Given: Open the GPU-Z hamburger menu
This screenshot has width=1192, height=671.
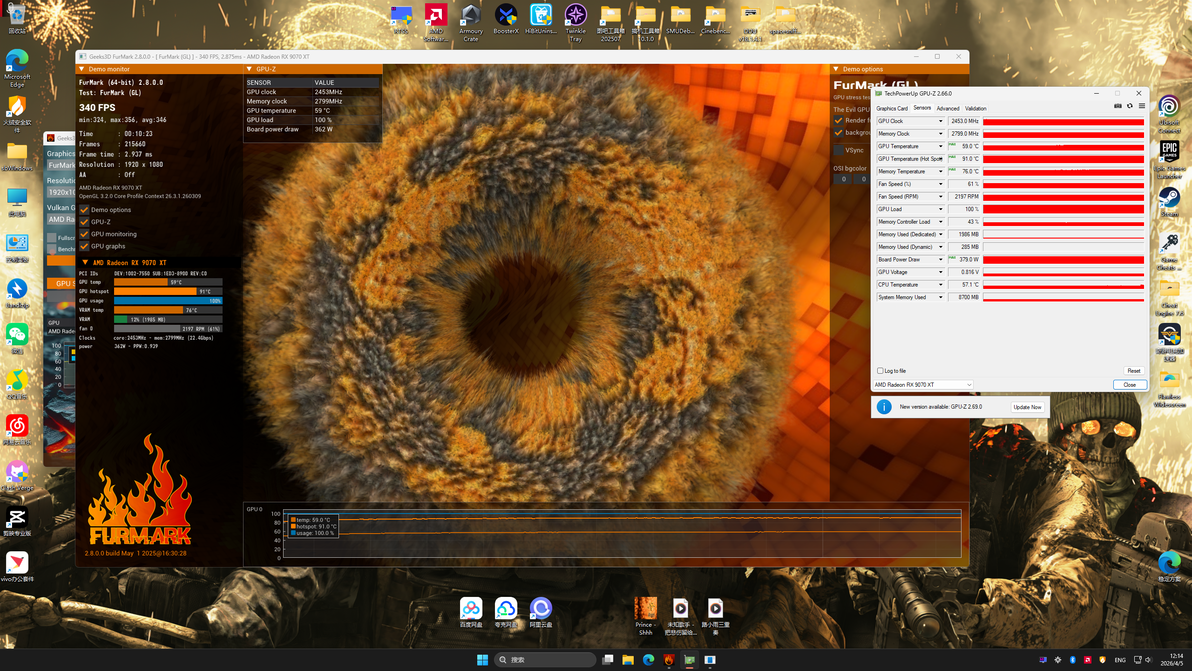Looking at the screenshot, I should point(1142,106).
